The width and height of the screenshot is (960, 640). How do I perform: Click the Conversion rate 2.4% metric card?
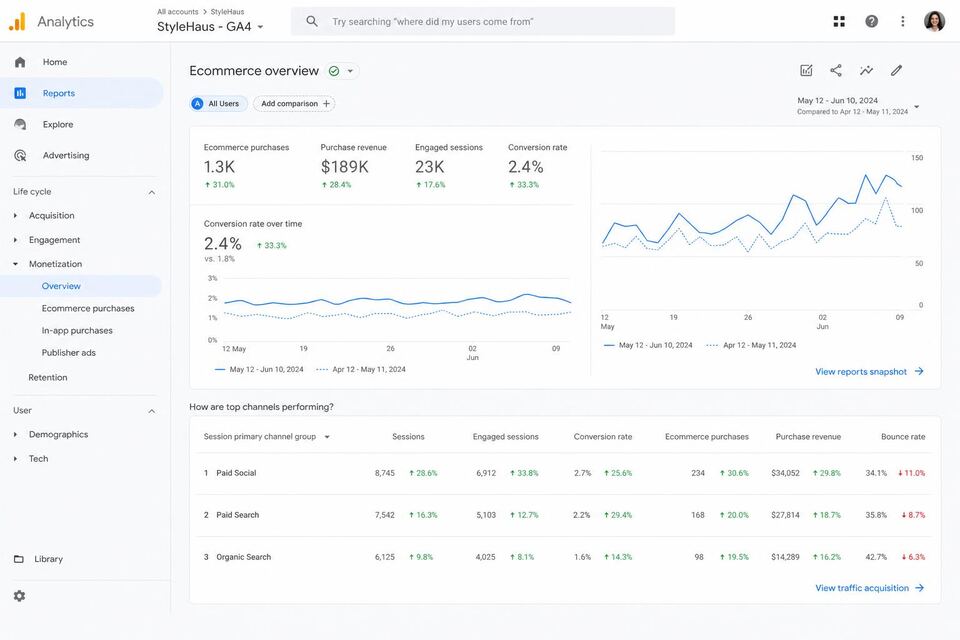tap(538, 166)
